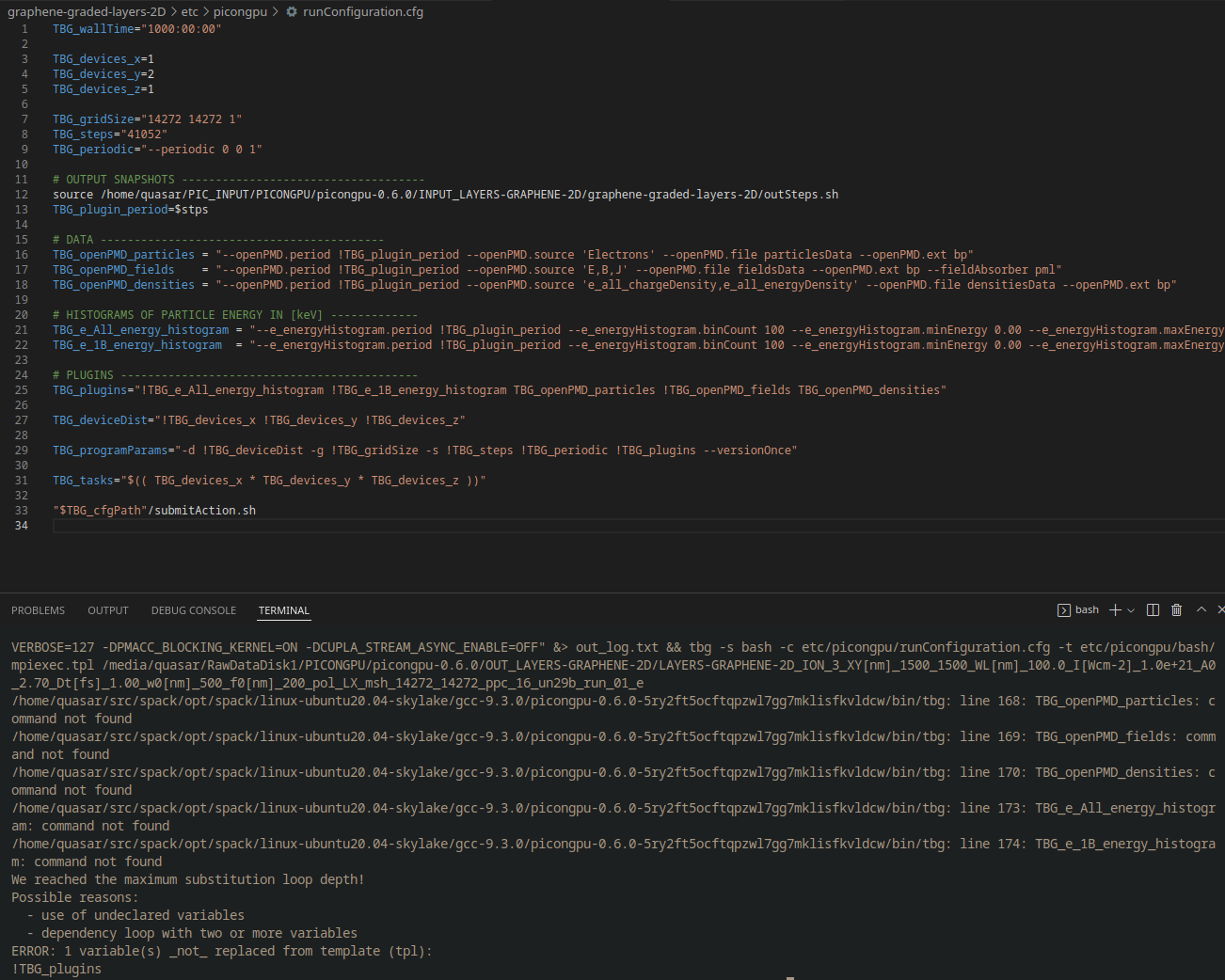Click runConfiguration.cfg in the breadcrumb bar

coord(365,11)
